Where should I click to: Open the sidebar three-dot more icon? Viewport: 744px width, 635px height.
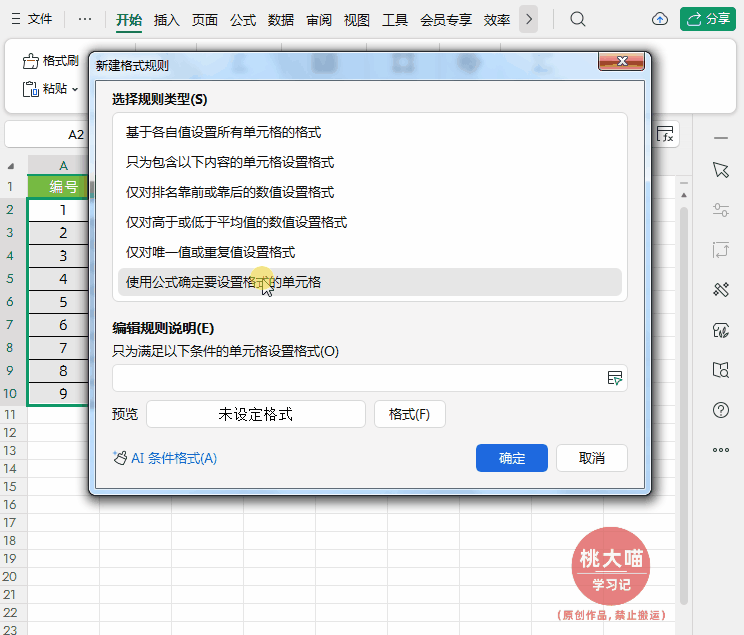(x=721, y=449)
